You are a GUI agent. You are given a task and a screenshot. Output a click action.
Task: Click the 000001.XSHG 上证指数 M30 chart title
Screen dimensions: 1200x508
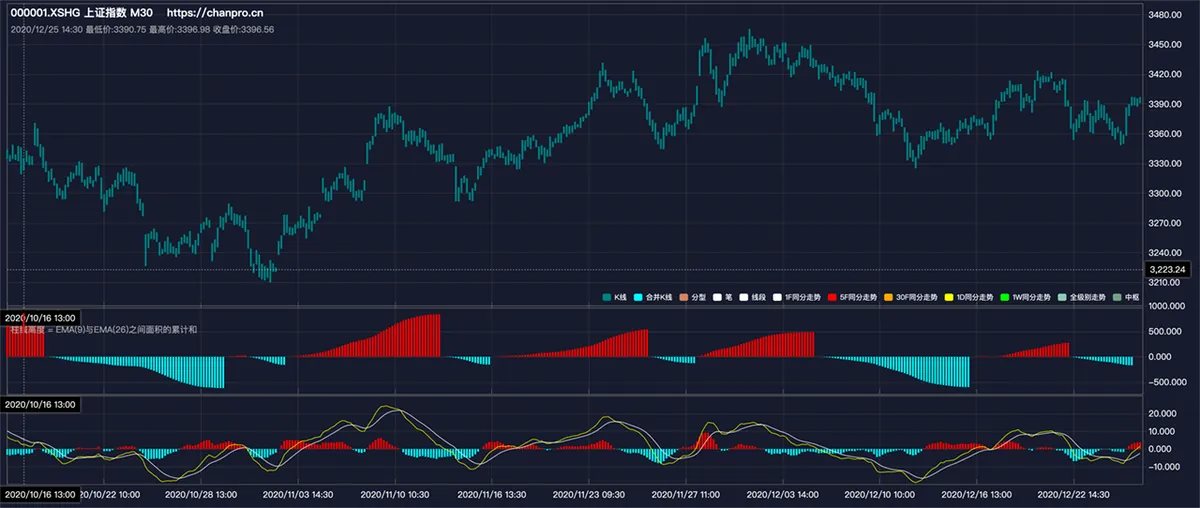point(81,14)
